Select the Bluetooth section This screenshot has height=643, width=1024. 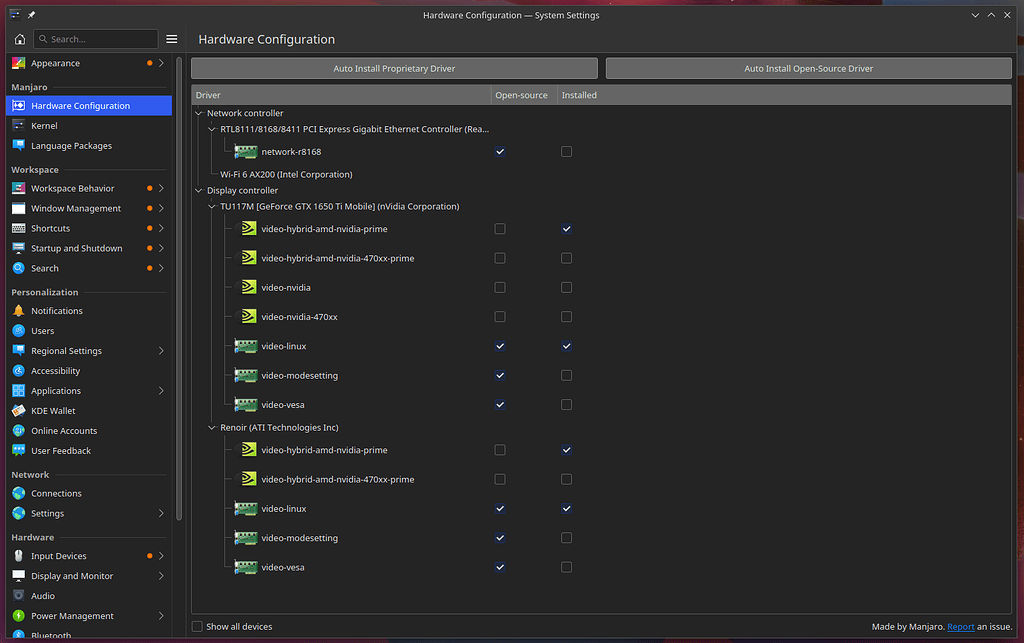(50, 634)
